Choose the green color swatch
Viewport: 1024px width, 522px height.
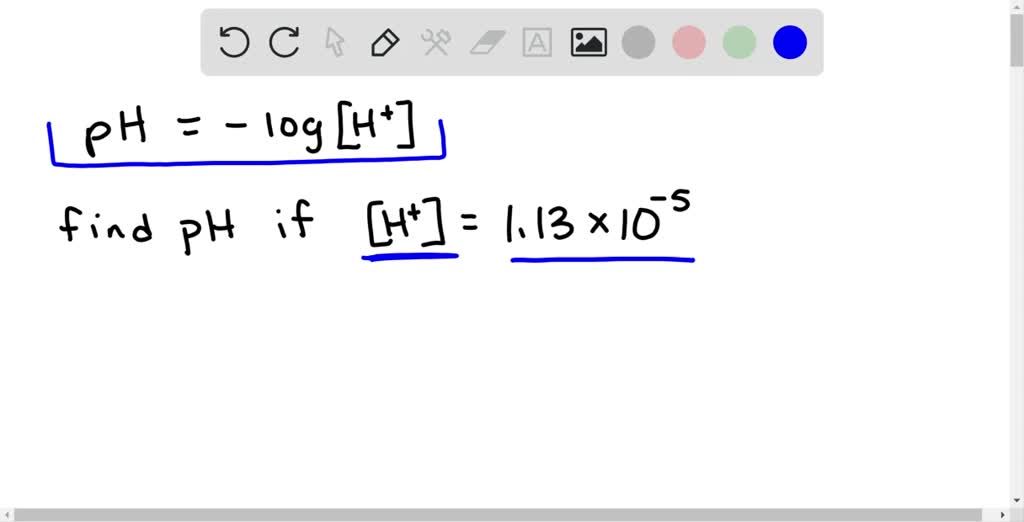739,42
